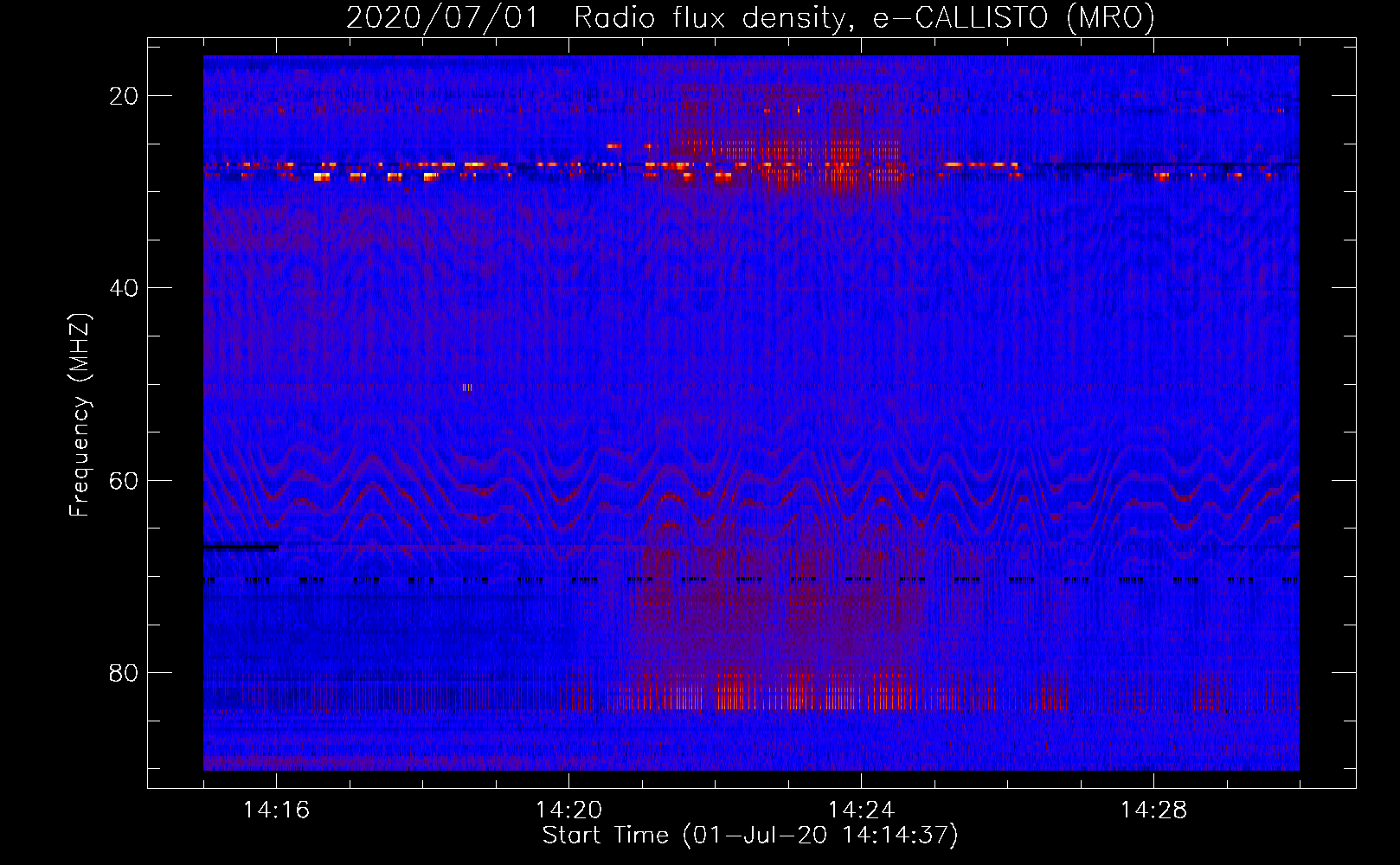Click the '80' frequency tick label

(x=124, y=673)
